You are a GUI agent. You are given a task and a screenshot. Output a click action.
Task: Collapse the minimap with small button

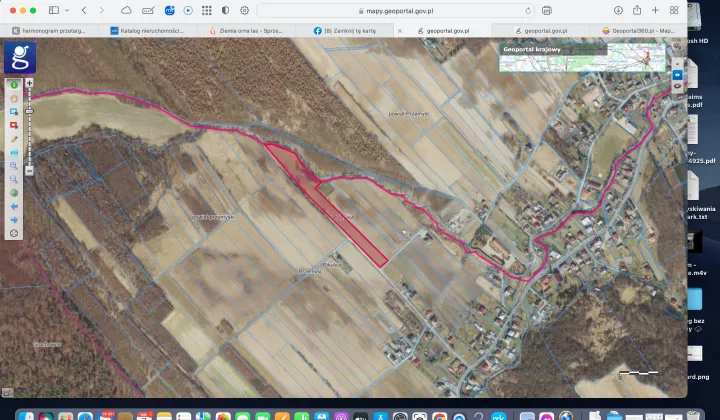click(x=677, y=64)
